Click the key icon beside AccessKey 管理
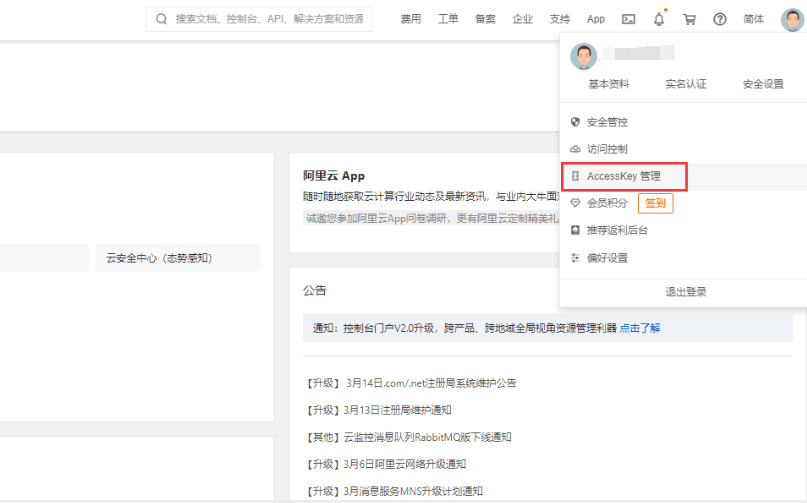This screenshot has width=807, height=503. click(575, 176)
